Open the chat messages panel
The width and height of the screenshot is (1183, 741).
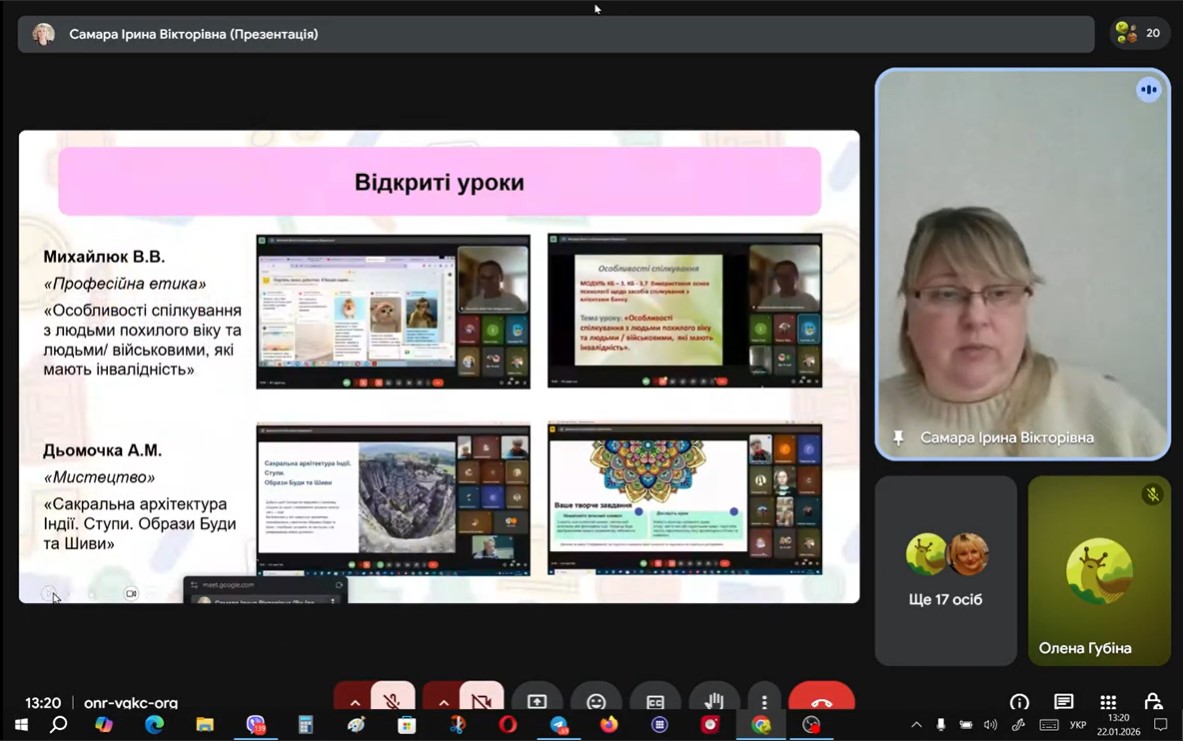pyautogui.click(x=1063, y=702)
